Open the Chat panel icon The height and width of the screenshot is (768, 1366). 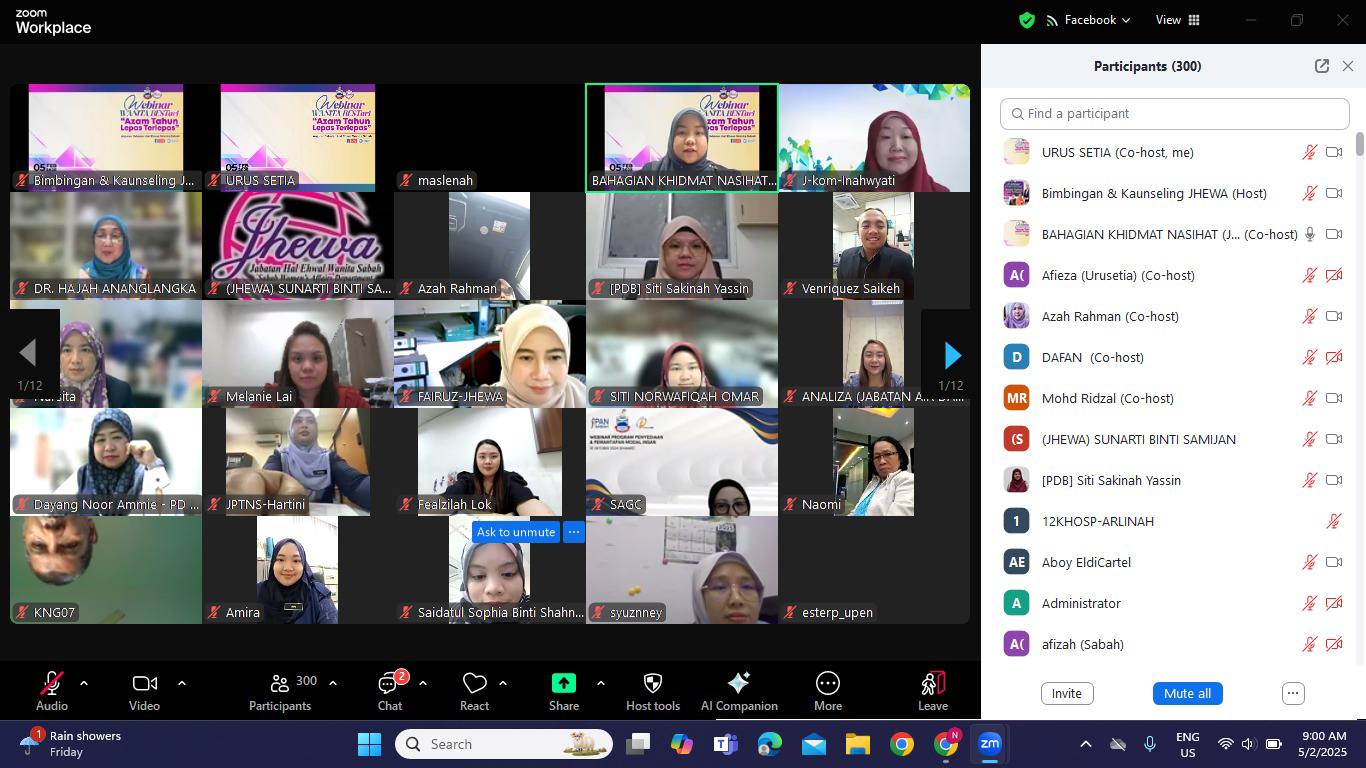click(388, 684)
